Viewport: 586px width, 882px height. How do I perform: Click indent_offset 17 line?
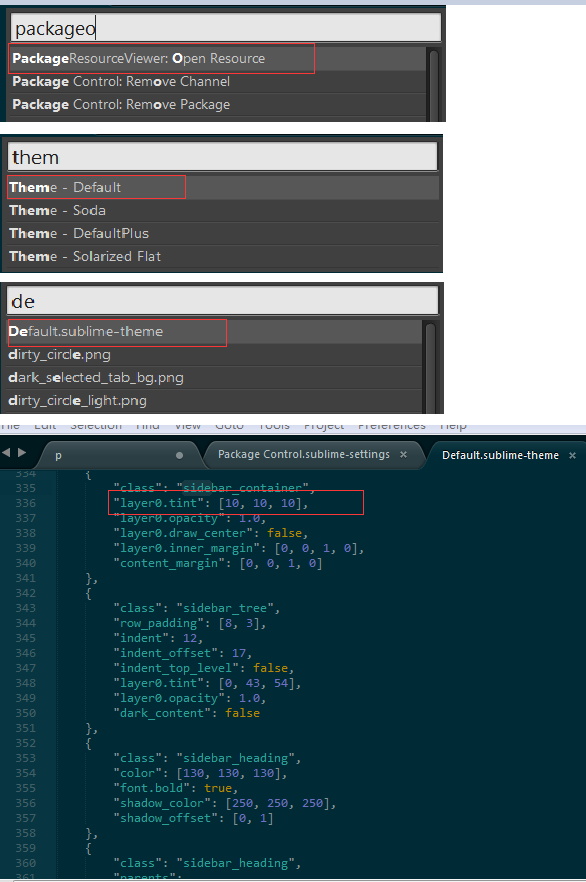183,653
